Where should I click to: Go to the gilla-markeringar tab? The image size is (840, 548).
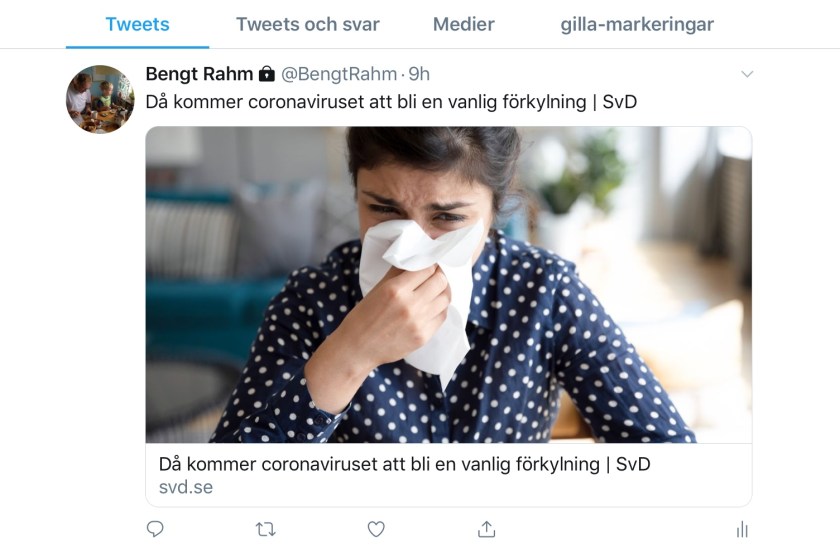click(x=637, y=24)
